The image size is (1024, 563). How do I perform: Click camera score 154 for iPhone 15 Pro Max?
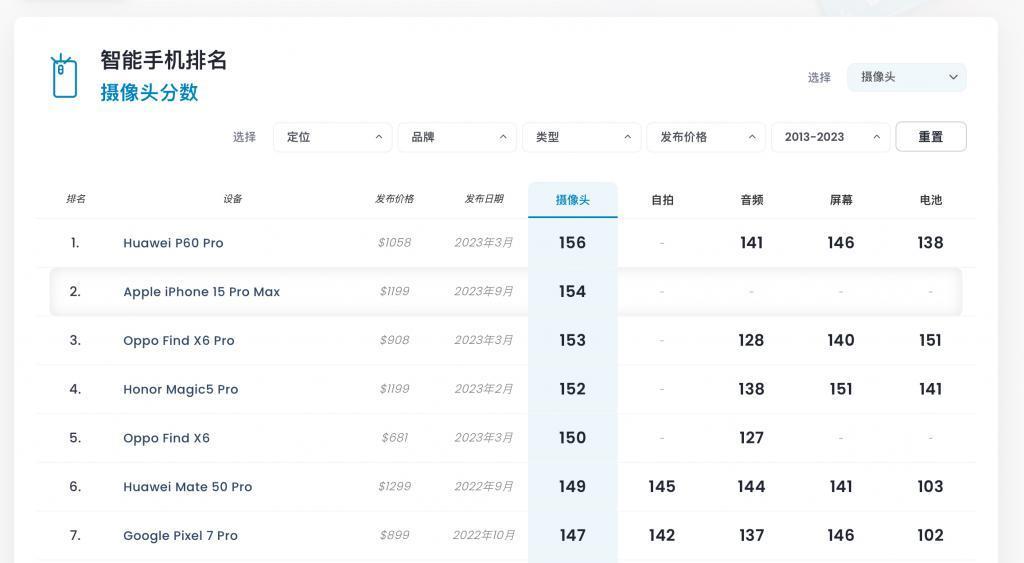click(x=572, y=291)
